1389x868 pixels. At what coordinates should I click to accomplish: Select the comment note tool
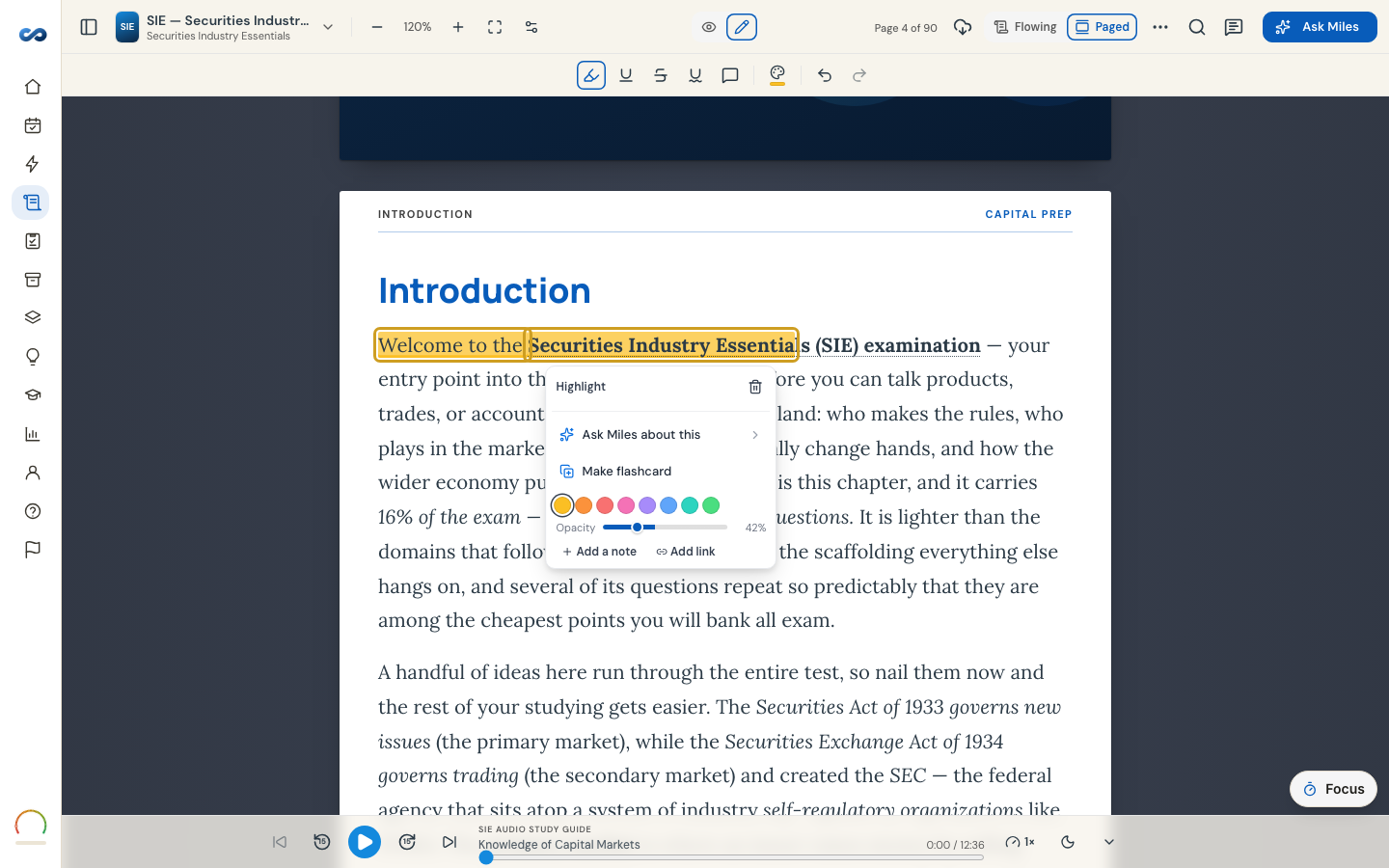(730, 75)
